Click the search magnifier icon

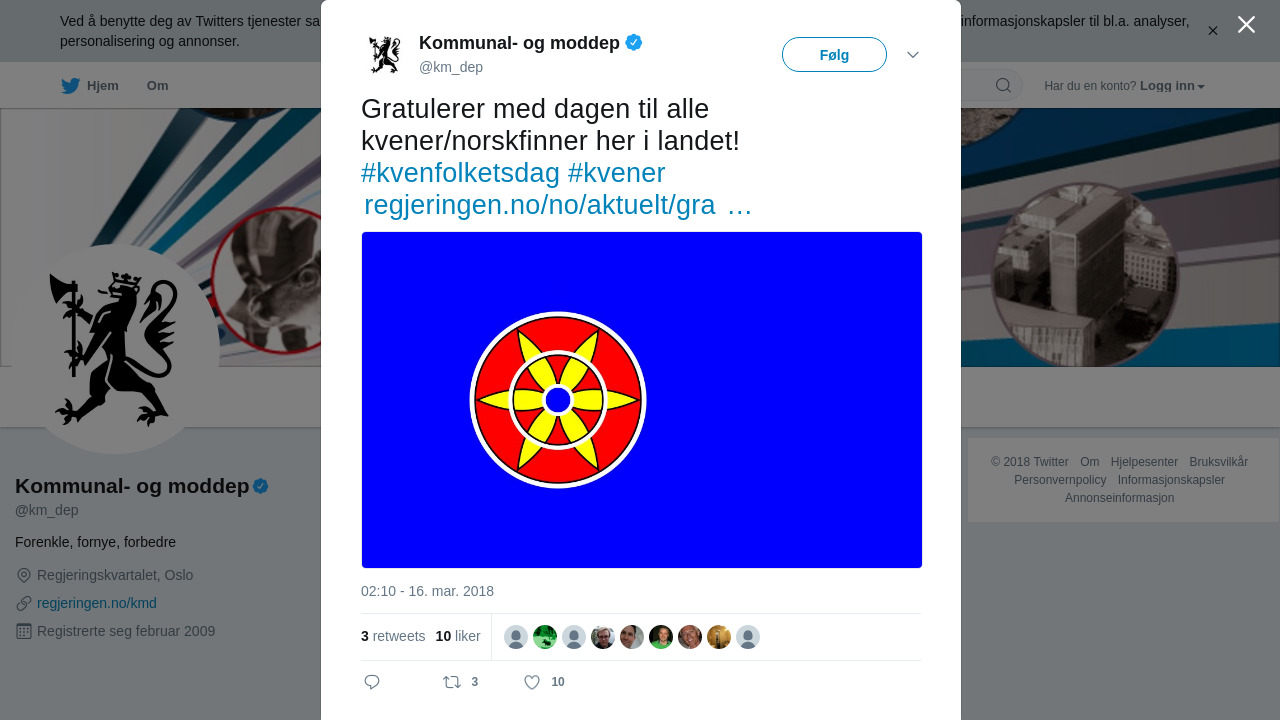point(1003,85)
